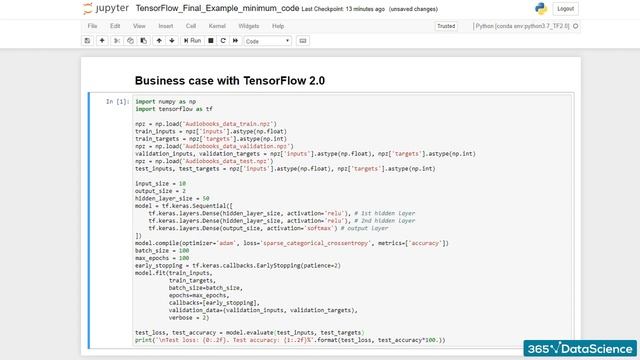Click the Jupyter logo
The width and height of the screenshot is (640, 360).
coord(106,9)
